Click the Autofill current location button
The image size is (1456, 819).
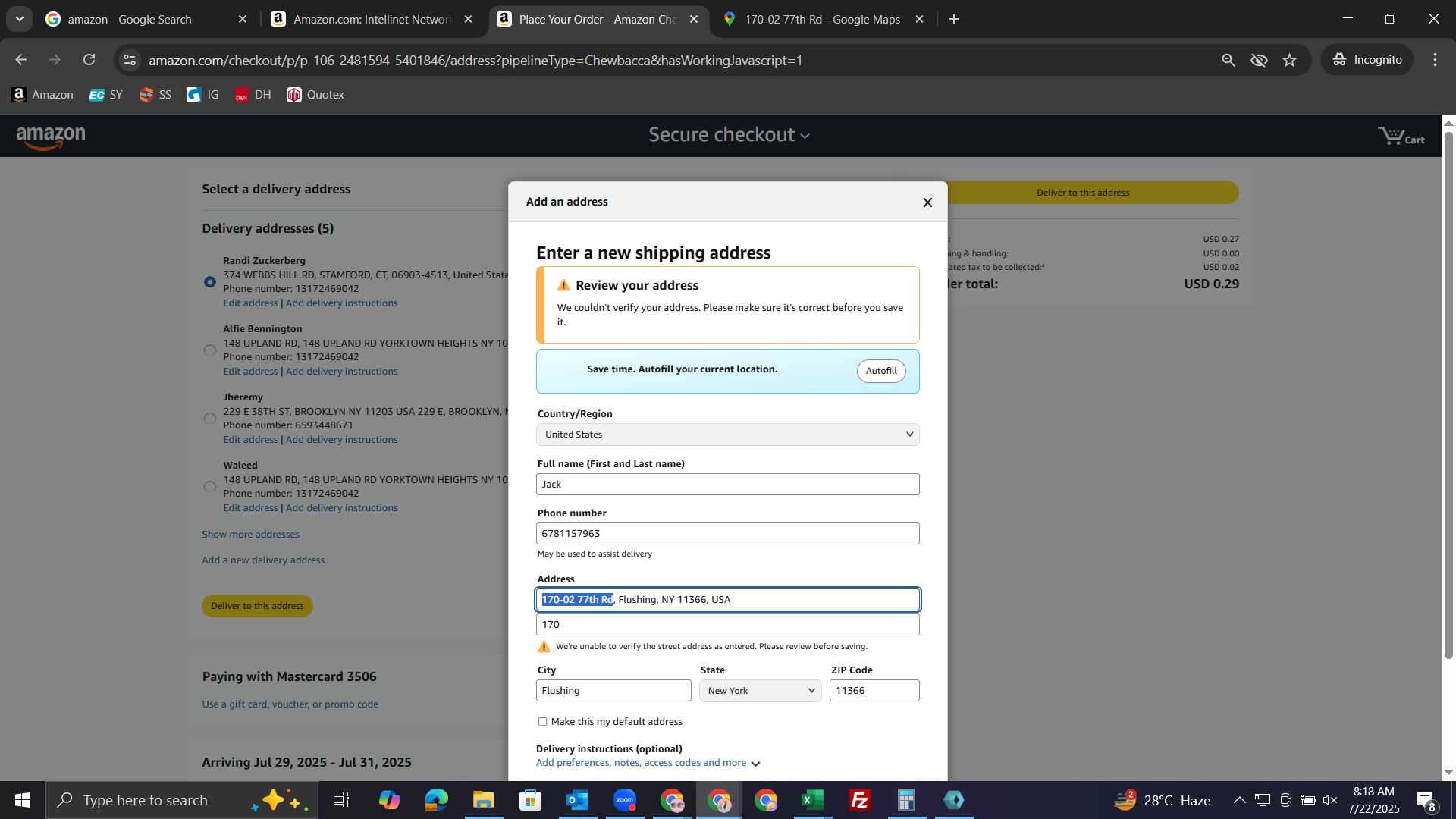click(881, 371)
